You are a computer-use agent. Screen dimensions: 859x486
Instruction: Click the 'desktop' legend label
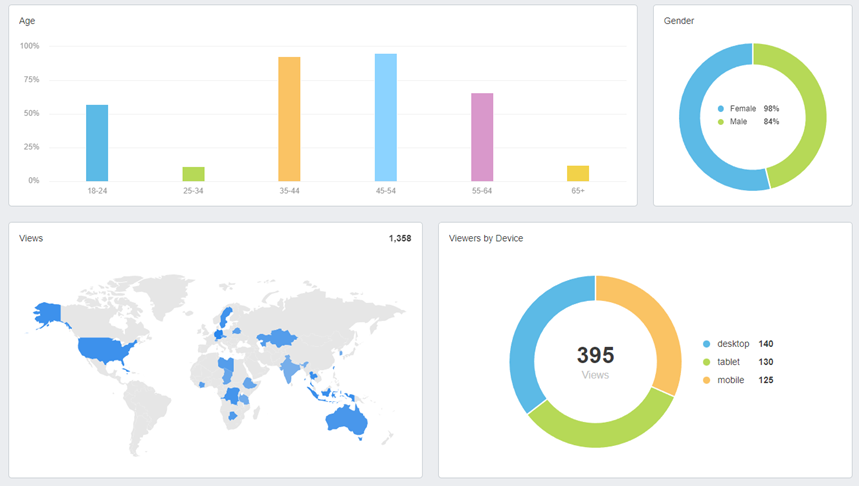[x=733, y=344]
